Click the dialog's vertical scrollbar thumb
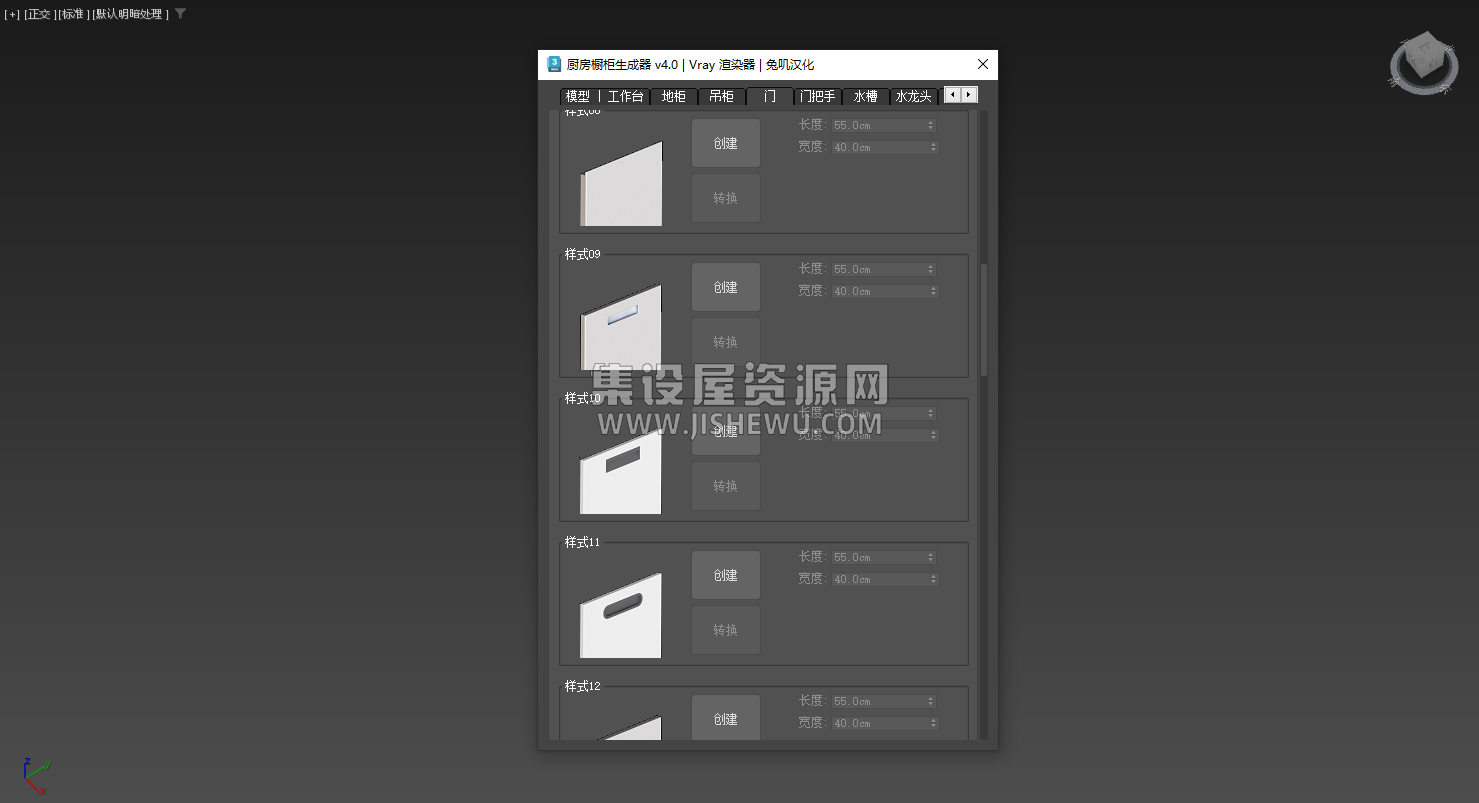The width and height of the screenshot is (1479, 803). 984,320
